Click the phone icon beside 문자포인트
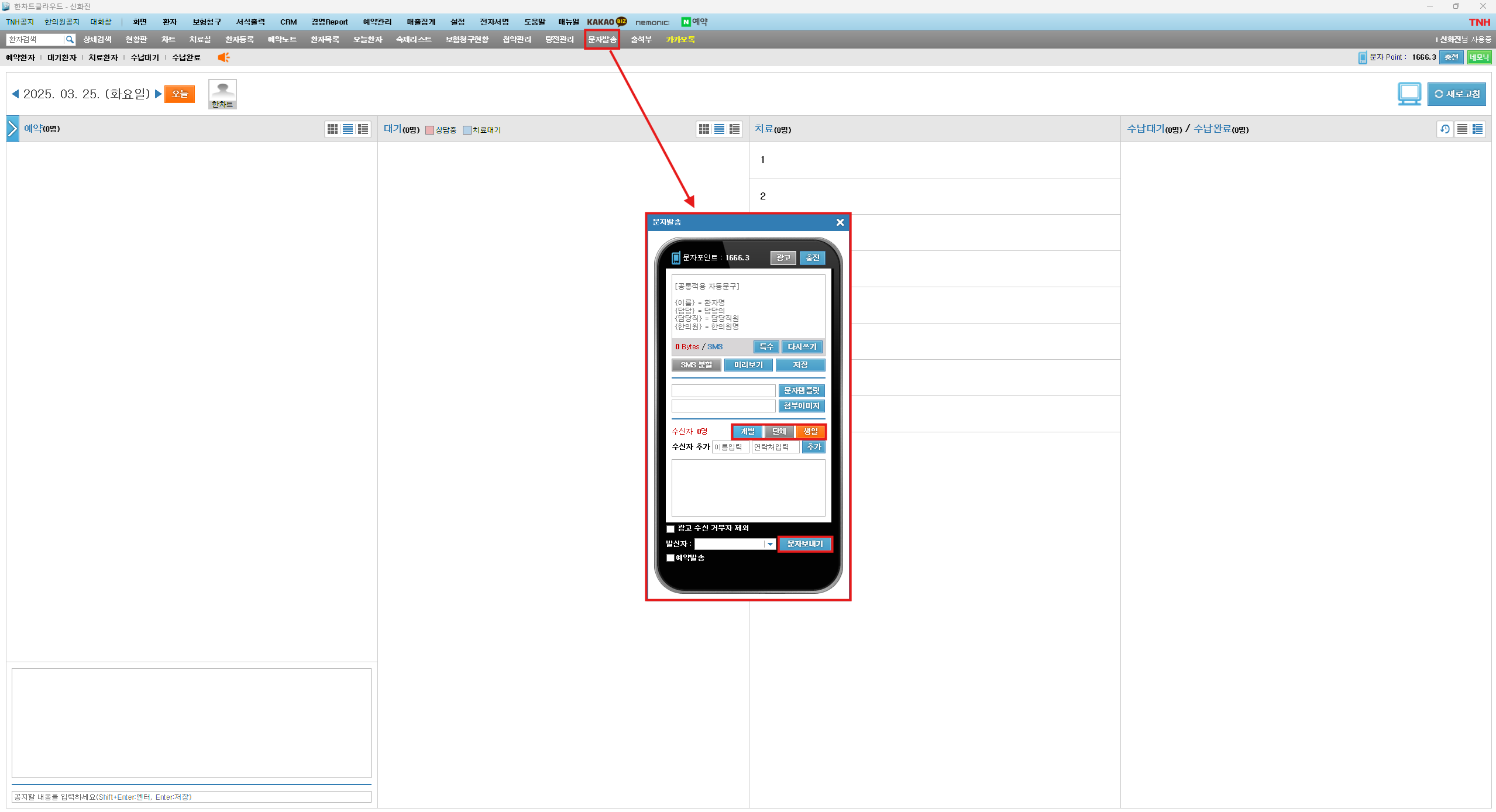Viewport: 1496px width, 812px height. click(676, 258)
